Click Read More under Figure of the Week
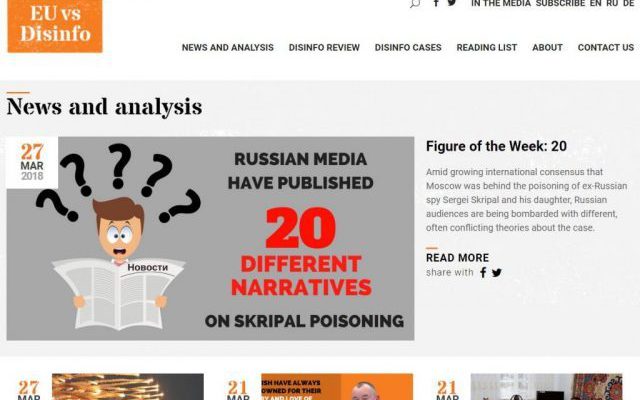 tap(457, 258)
